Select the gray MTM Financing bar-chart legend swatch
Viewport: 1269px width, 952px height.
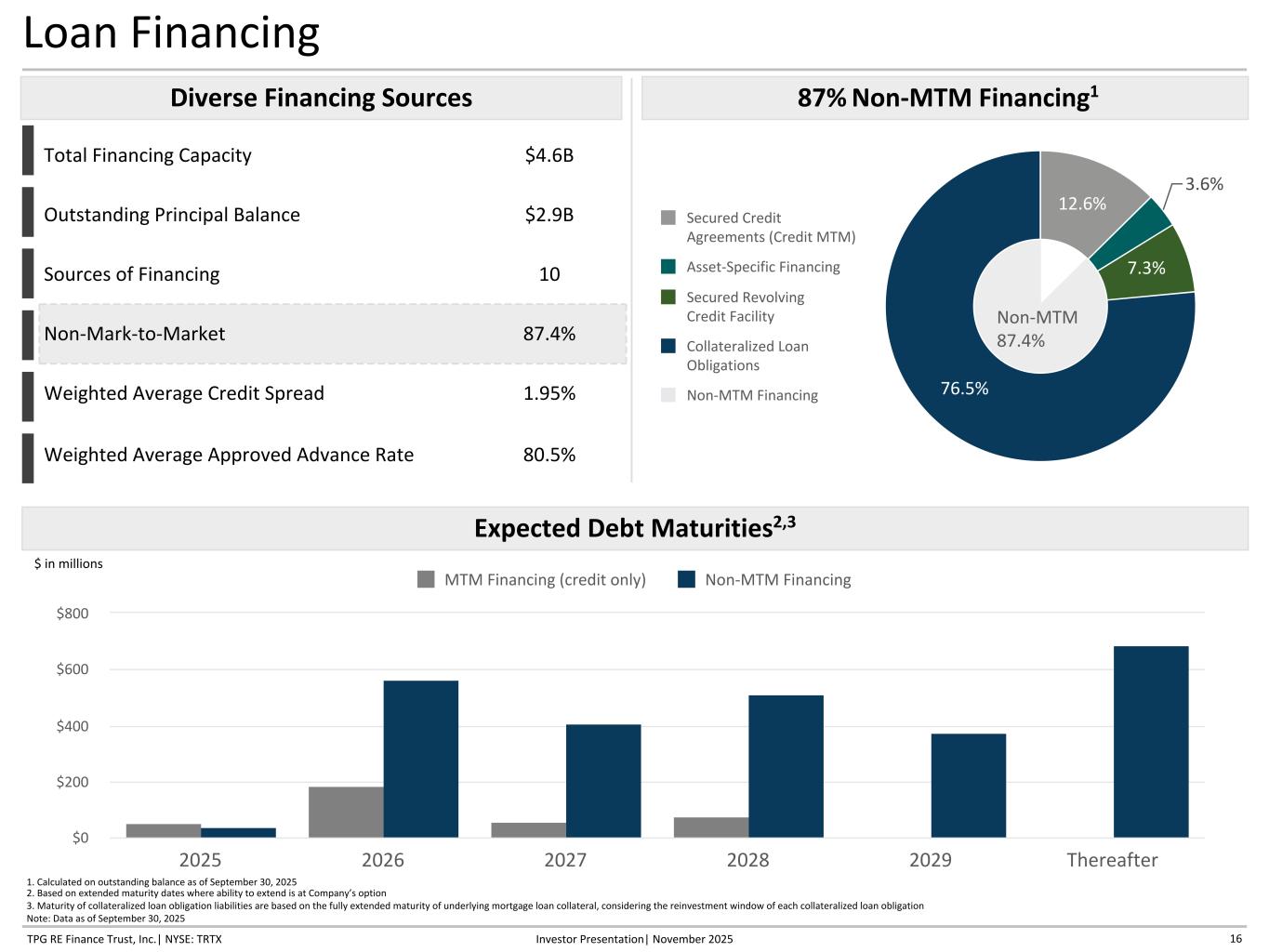pyautogui.click(x=426, y=580)
